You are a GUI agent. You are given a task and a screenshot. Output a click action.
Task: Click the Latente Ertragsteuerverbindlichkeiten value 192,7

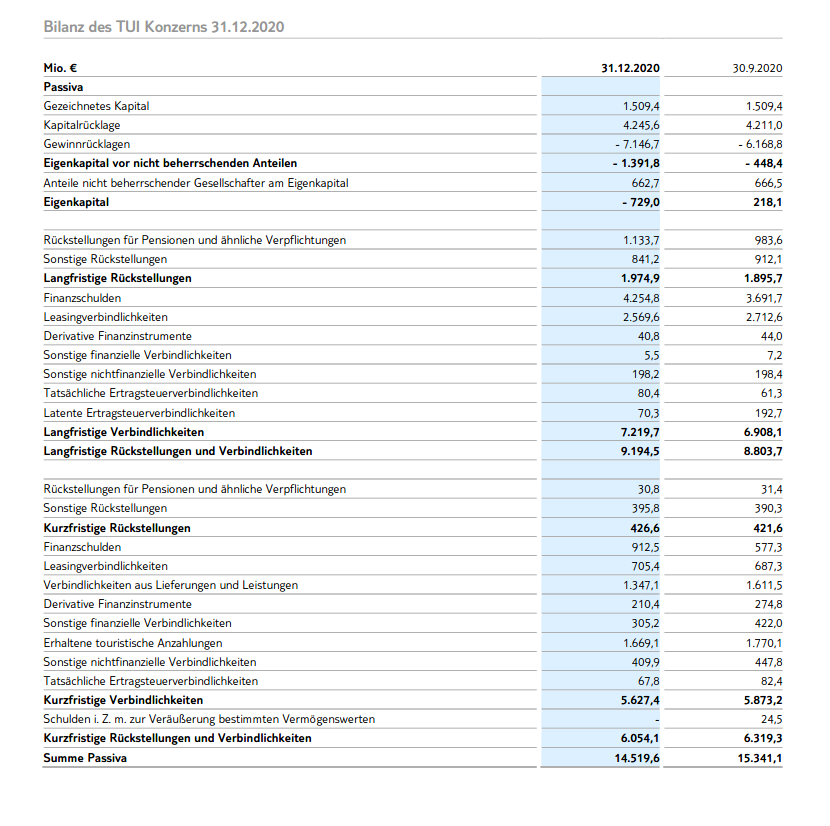click(768, 413)
